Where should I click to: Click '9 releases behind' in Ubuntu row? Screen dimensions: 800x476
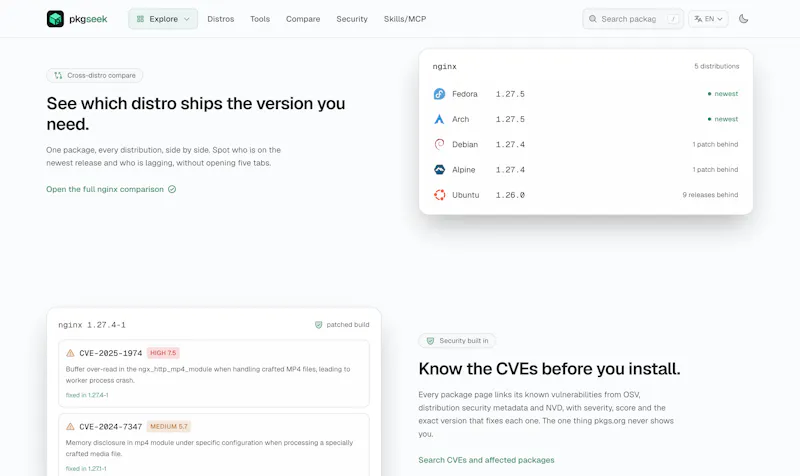point(710,195)
